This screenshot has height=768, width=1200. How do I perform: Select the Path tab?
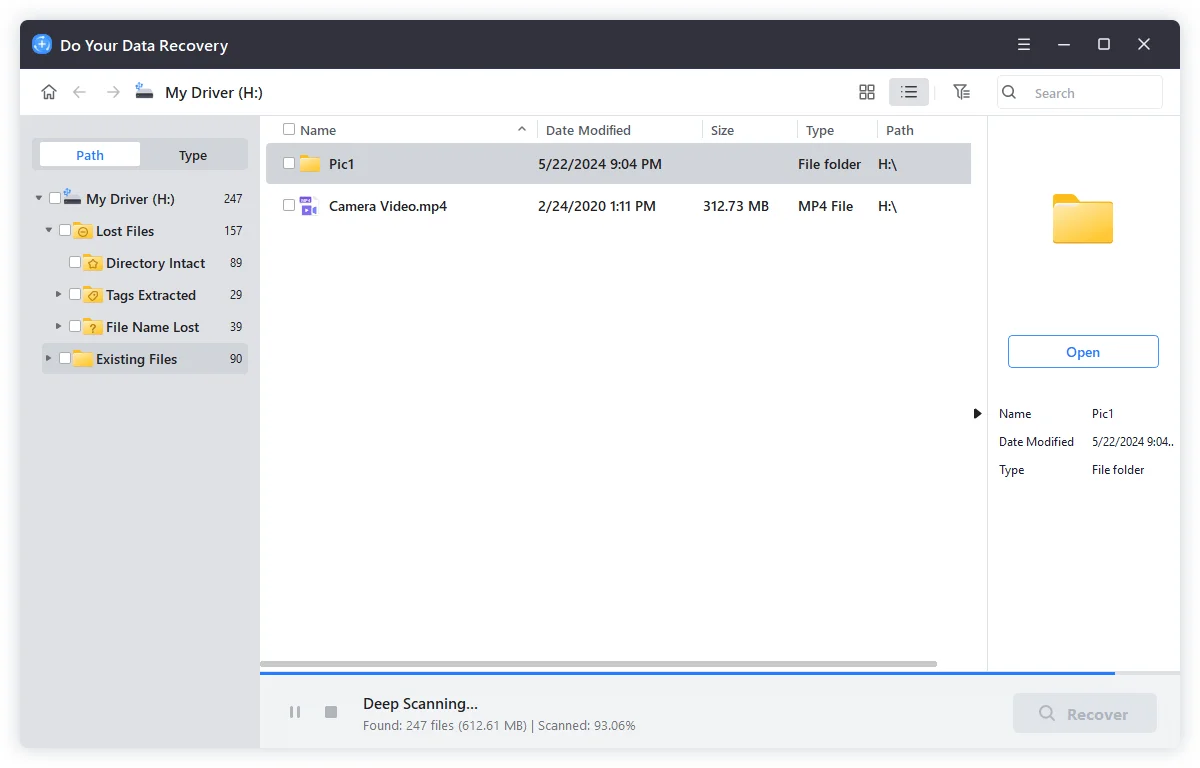tap(88, 154)
